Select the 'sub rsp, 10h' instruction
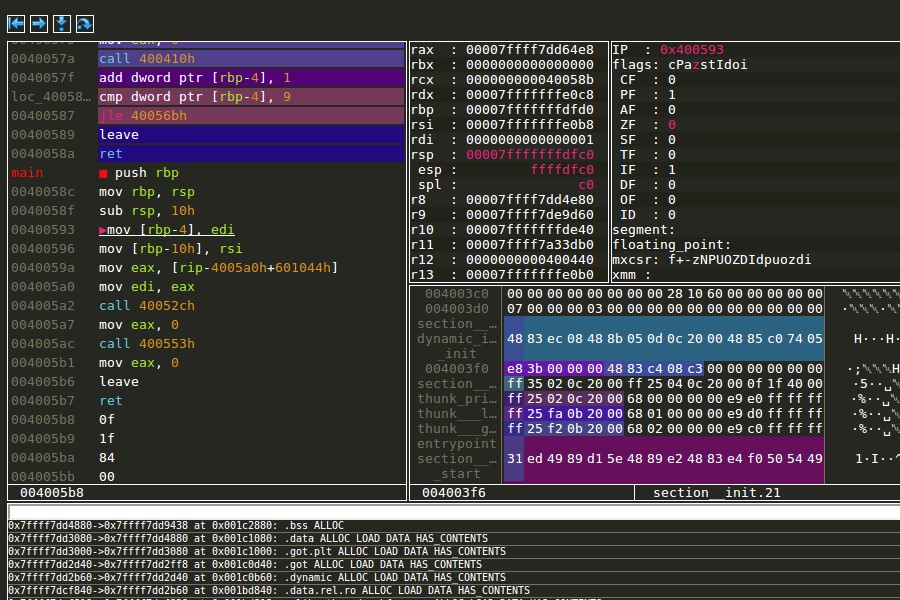Screen dimensions: 900x600 [146, 211]
